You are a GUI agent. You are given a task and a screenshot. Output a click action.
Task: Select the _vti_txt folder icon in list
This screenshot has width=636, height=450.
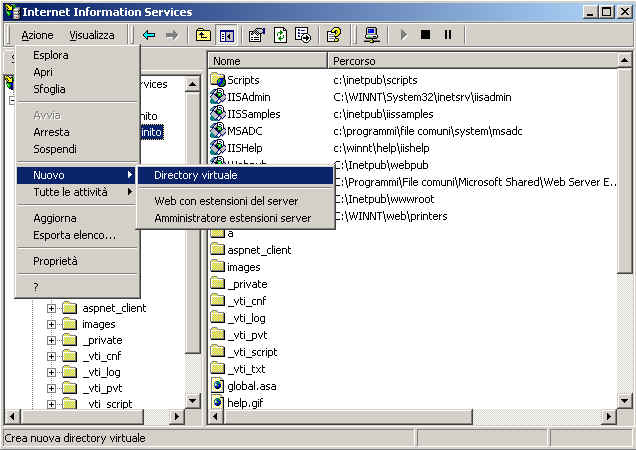pos(218,368)
